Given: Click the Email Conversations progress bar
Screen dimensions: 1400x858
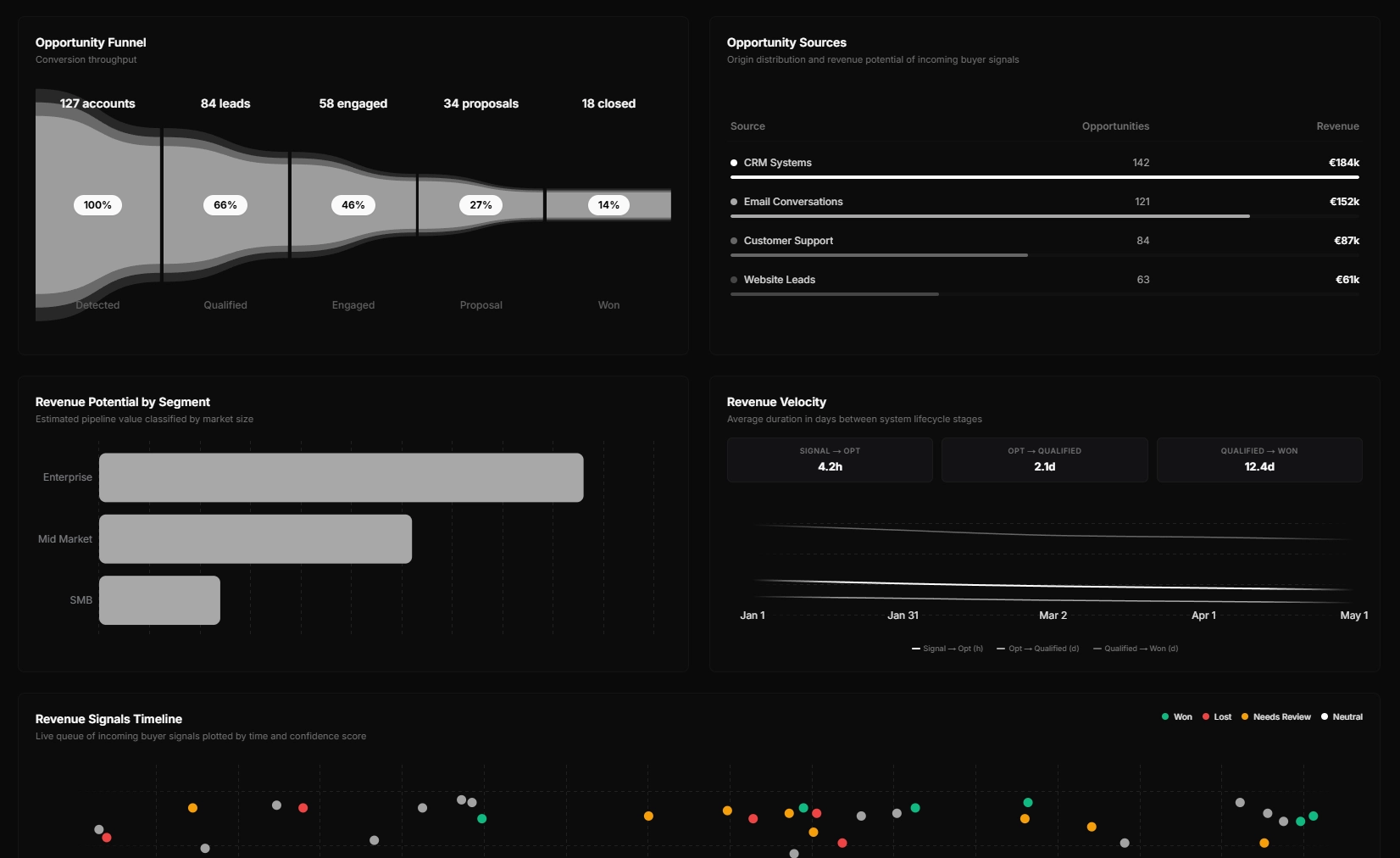Looking at the screenshot, I should point(990,216).
